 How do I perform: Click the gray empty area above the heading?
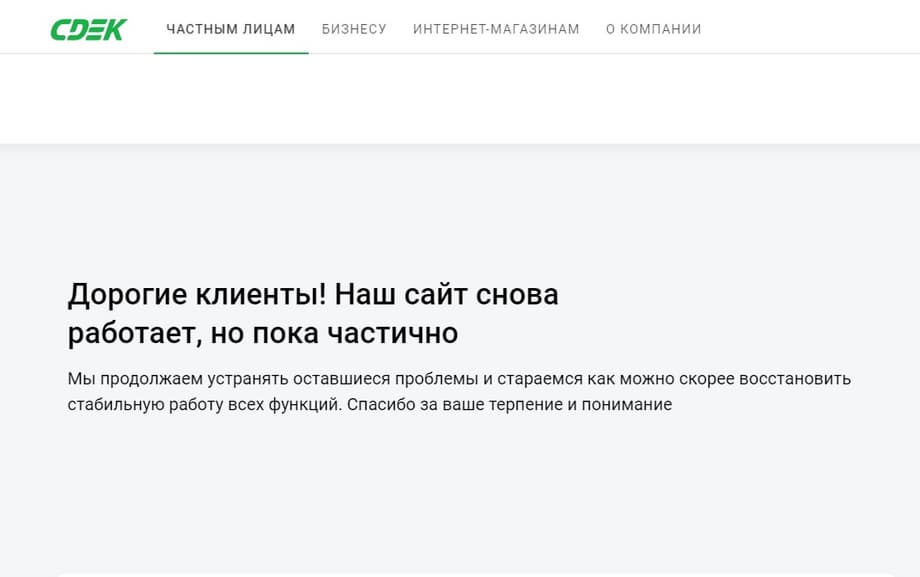point(460,210)
